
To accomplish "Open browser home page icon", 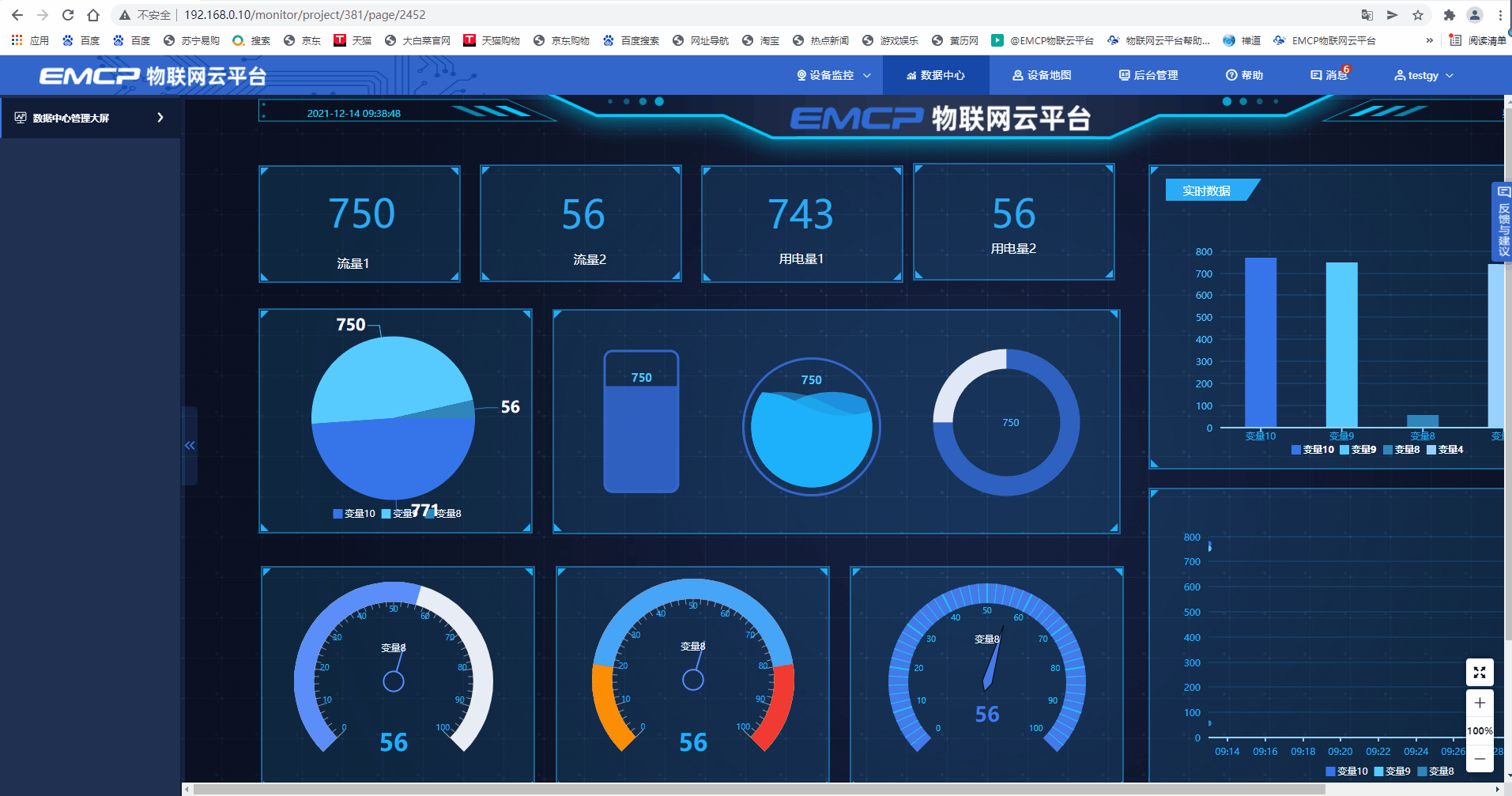I will [93, 15].
